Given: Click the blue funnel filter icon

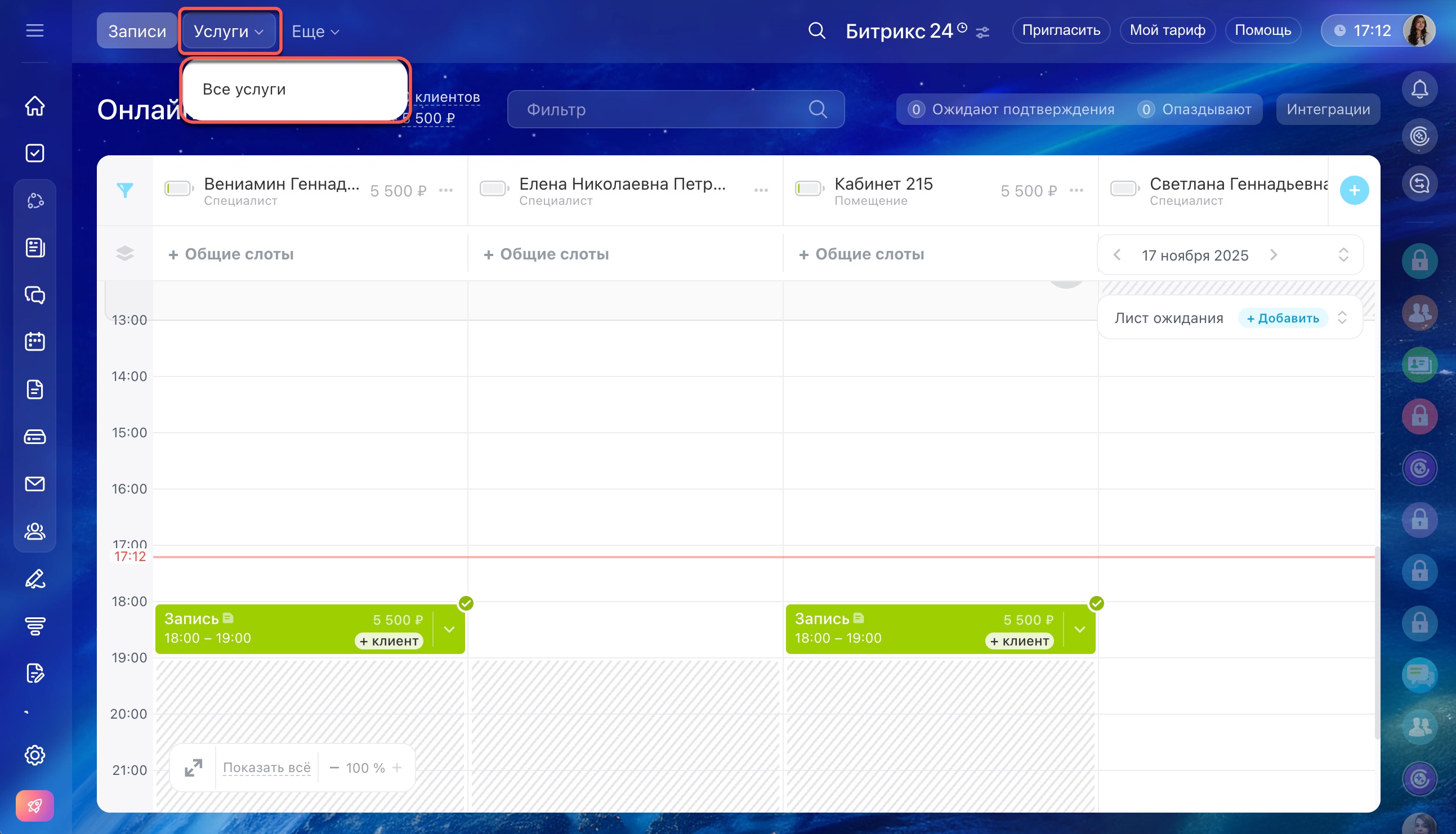Looking at the screenshot, I should (125, 190).
